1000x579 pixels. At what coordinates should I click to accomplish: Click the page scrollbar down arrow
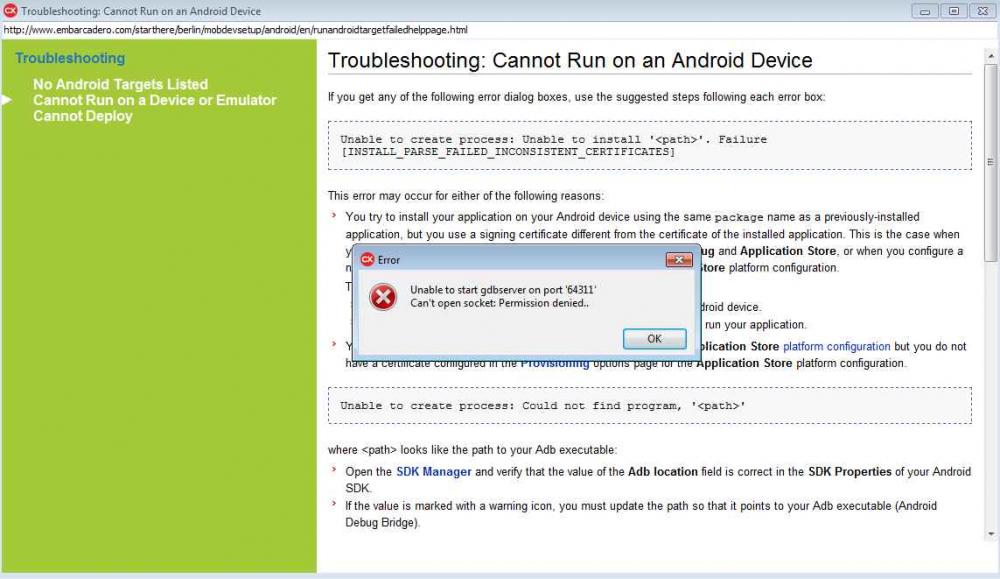tap(990, 534)
